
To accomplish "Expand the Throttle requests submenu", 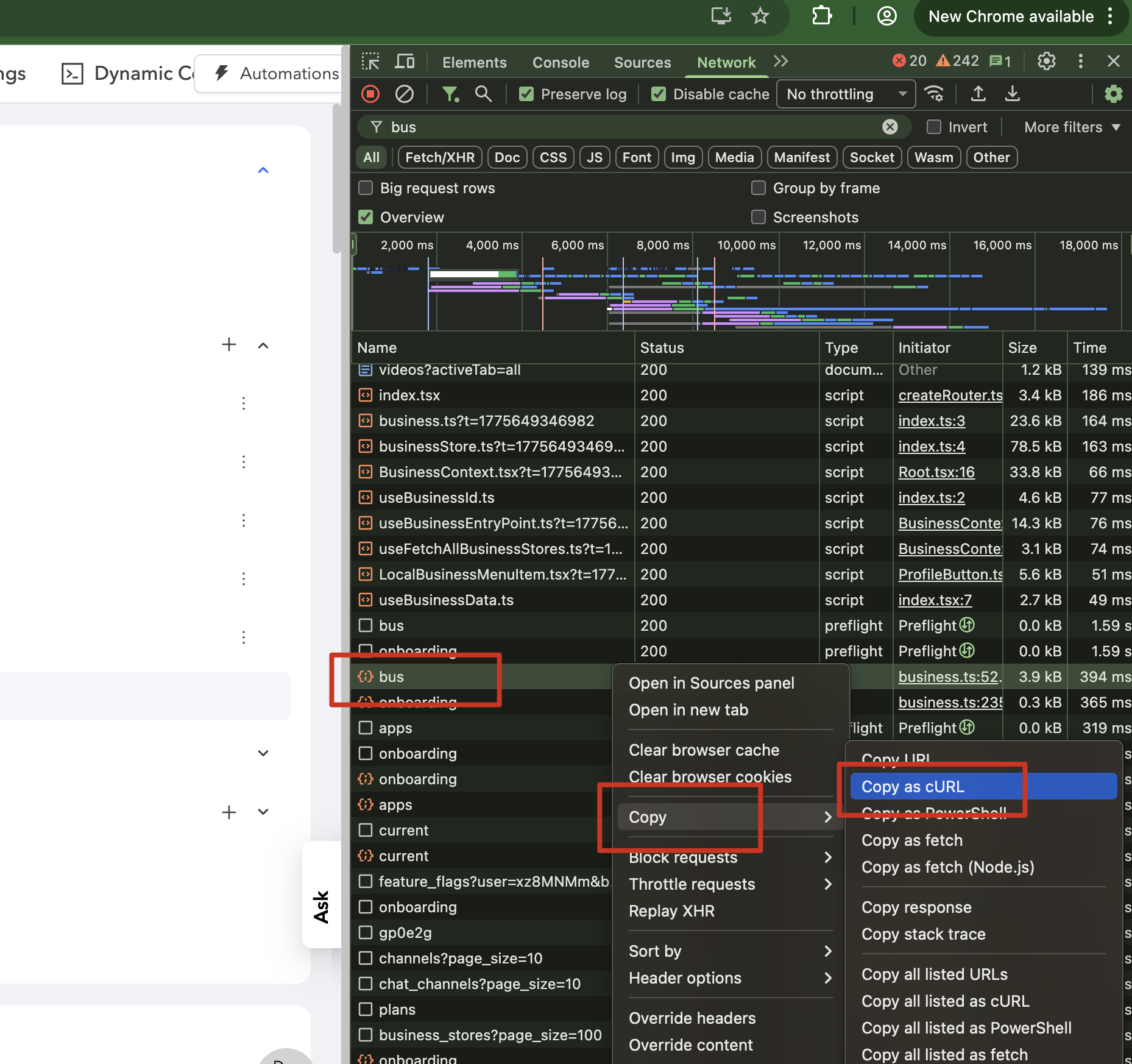I will 730,884.
